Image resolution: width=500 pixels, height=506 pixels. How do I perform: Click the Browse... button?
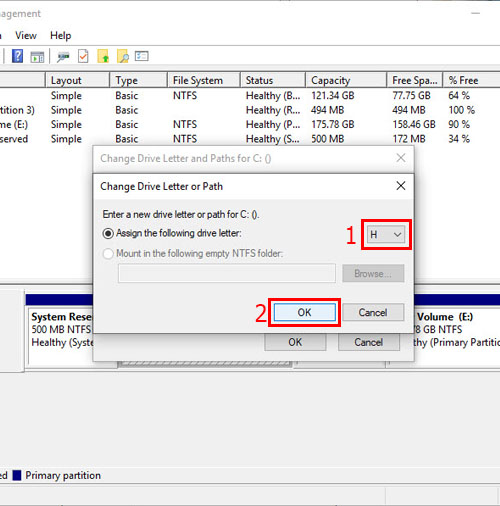[373, 273]
